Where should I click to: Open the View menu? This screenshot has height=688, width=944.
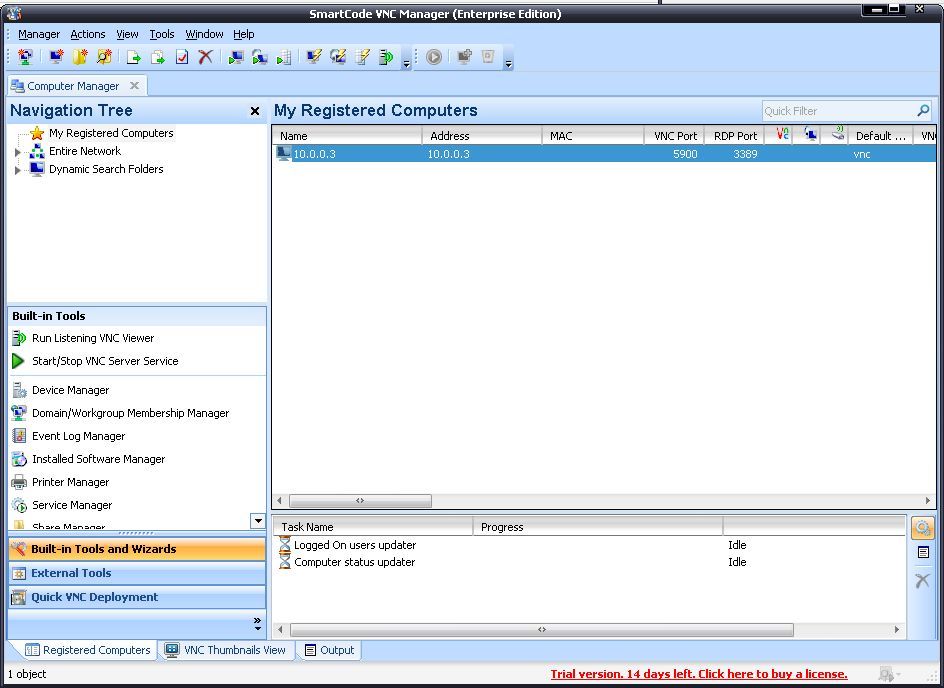coord(127,34)
